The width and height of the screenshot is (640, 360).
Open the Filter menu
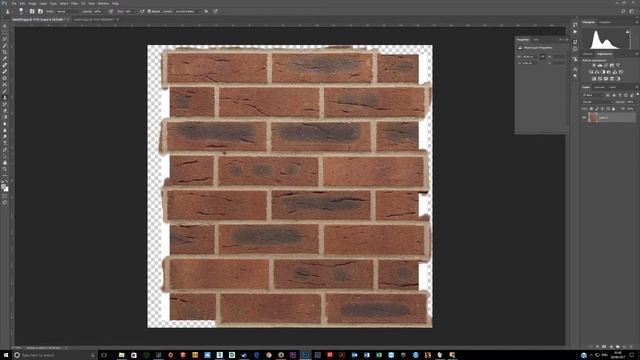coord(74,3)
